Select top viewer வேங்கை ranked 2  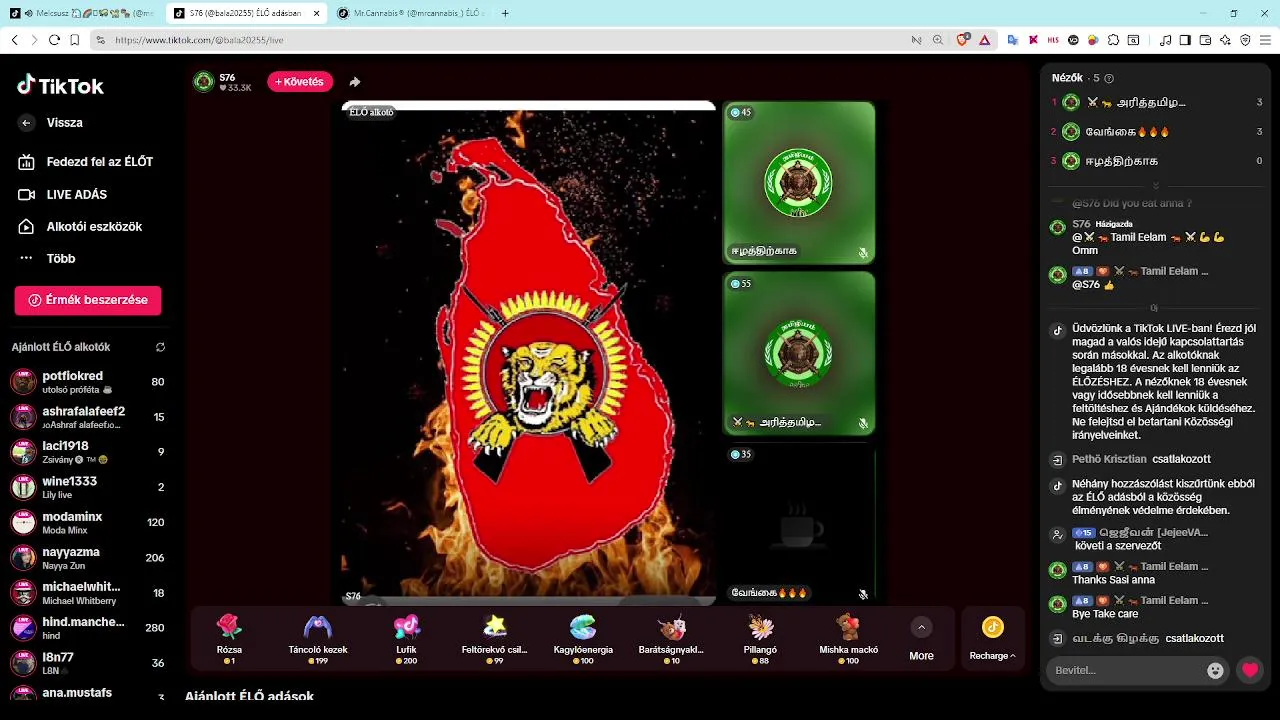tap(1156, 131)
